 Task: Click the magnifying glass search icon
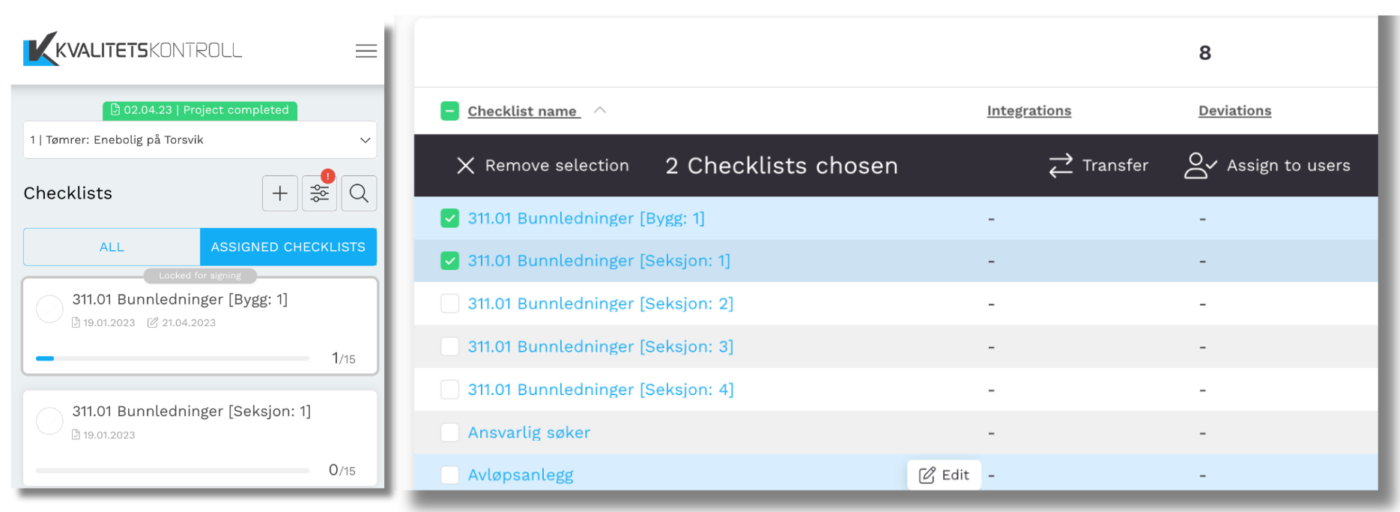click(x=359, y=194)
